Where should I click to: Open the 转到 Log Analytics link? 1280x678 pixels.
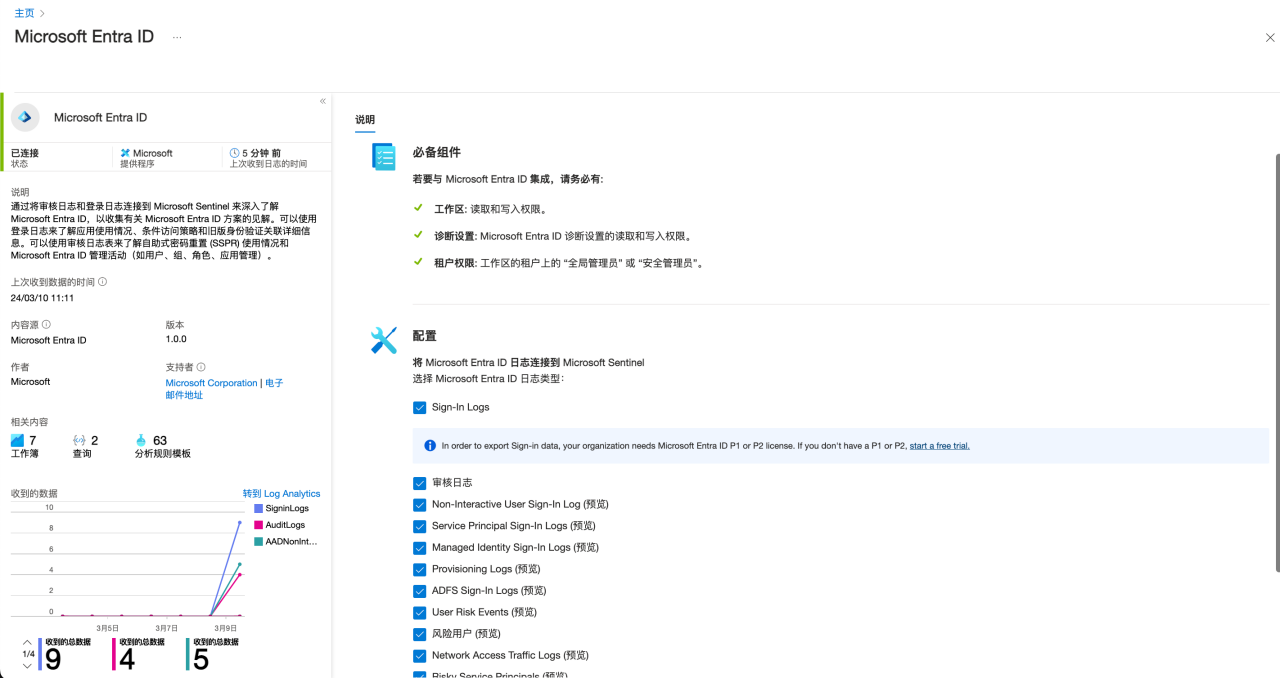(x=282, y=494)
